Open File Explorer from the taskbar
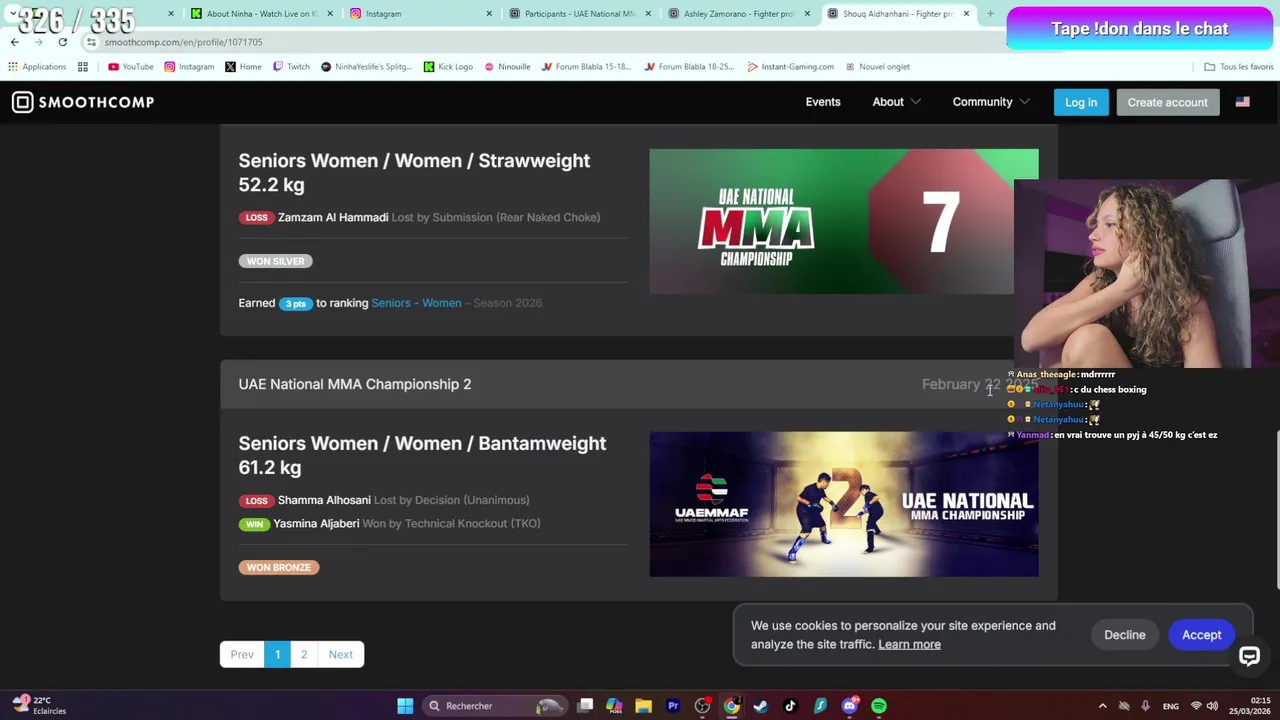Viewport: 1280px width, 720px height. [x=643, y=706]
